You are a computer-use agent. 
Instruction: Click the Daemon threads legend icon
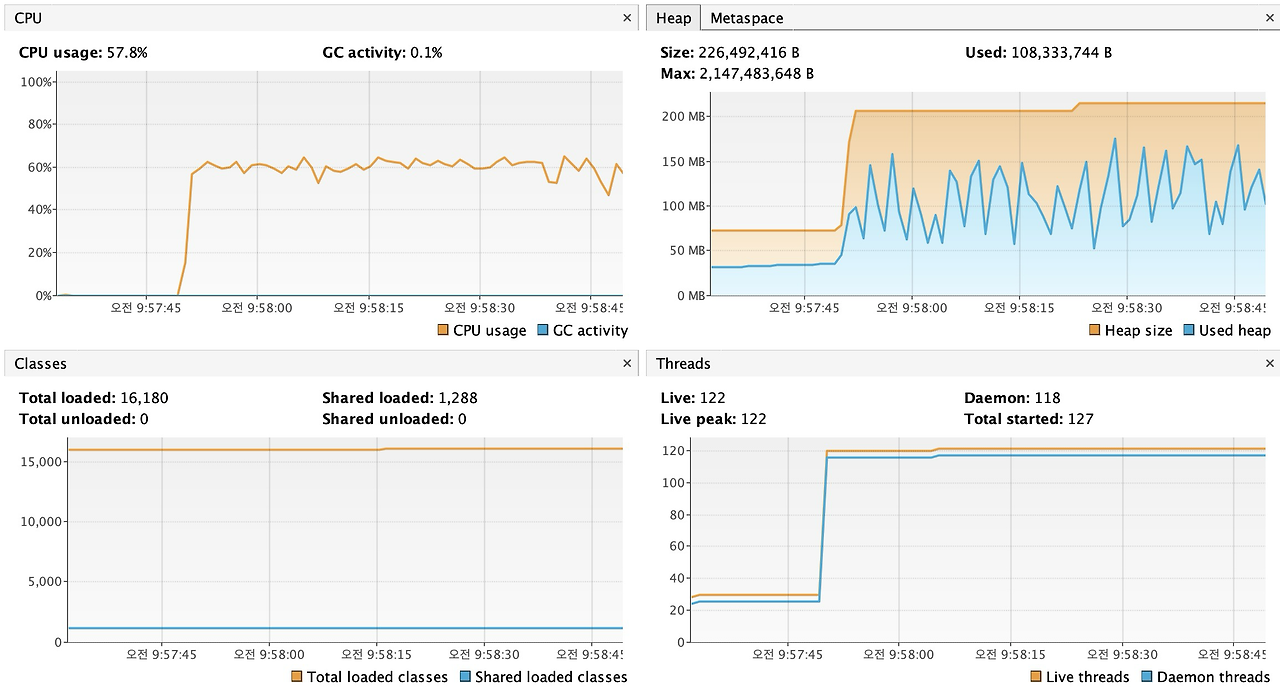click(x=1147, y=677)
